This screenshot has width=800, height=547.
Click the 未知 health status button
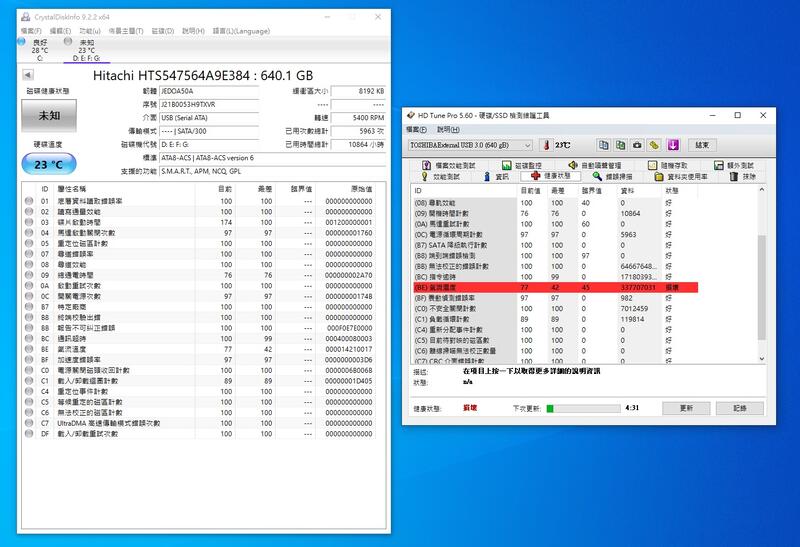(49, 116)
